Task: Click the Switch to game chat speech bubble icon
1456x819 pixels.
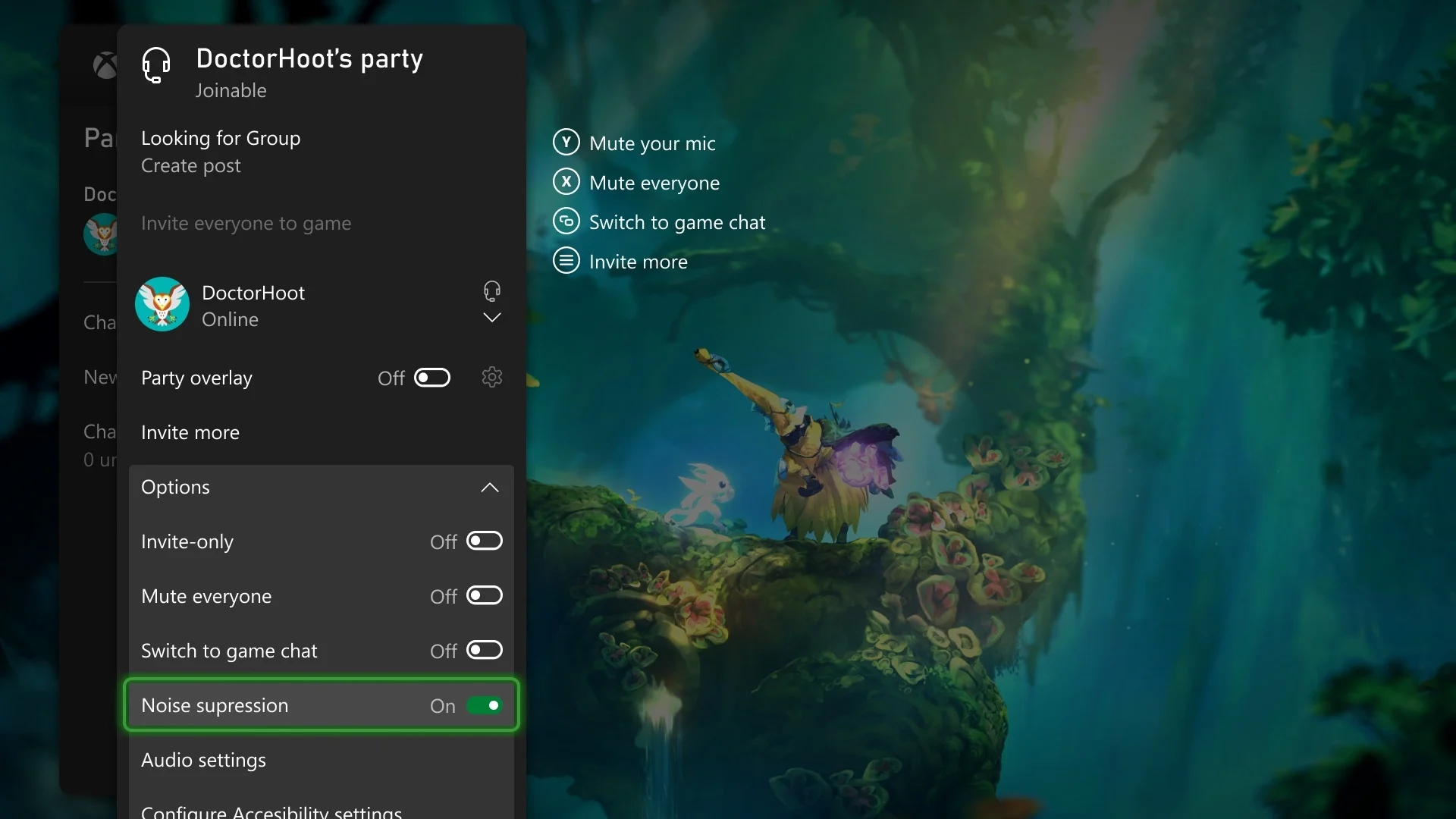Action: (567, 221)
